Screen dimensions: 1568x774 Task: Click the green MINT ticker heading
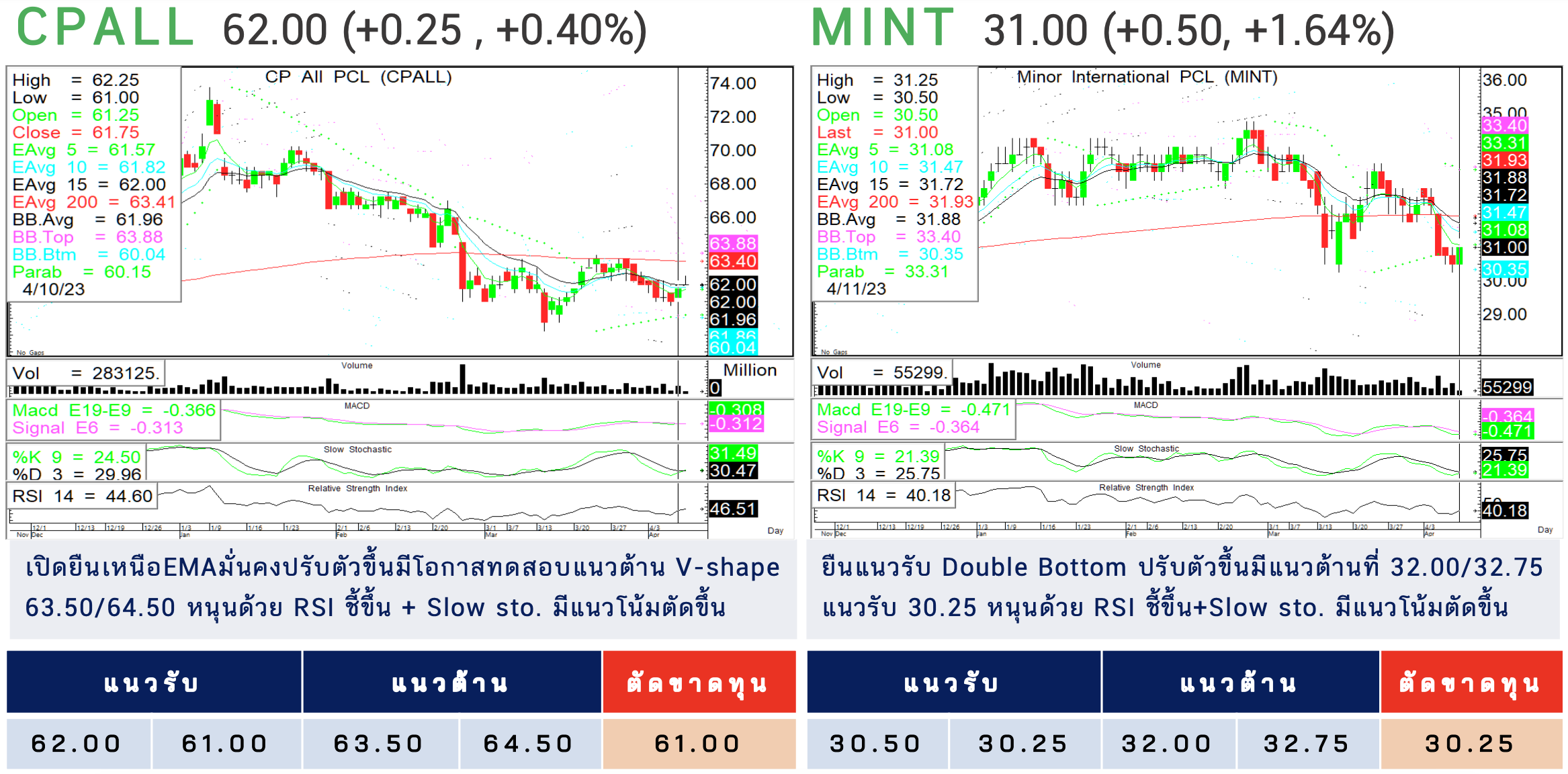point(883,28)
